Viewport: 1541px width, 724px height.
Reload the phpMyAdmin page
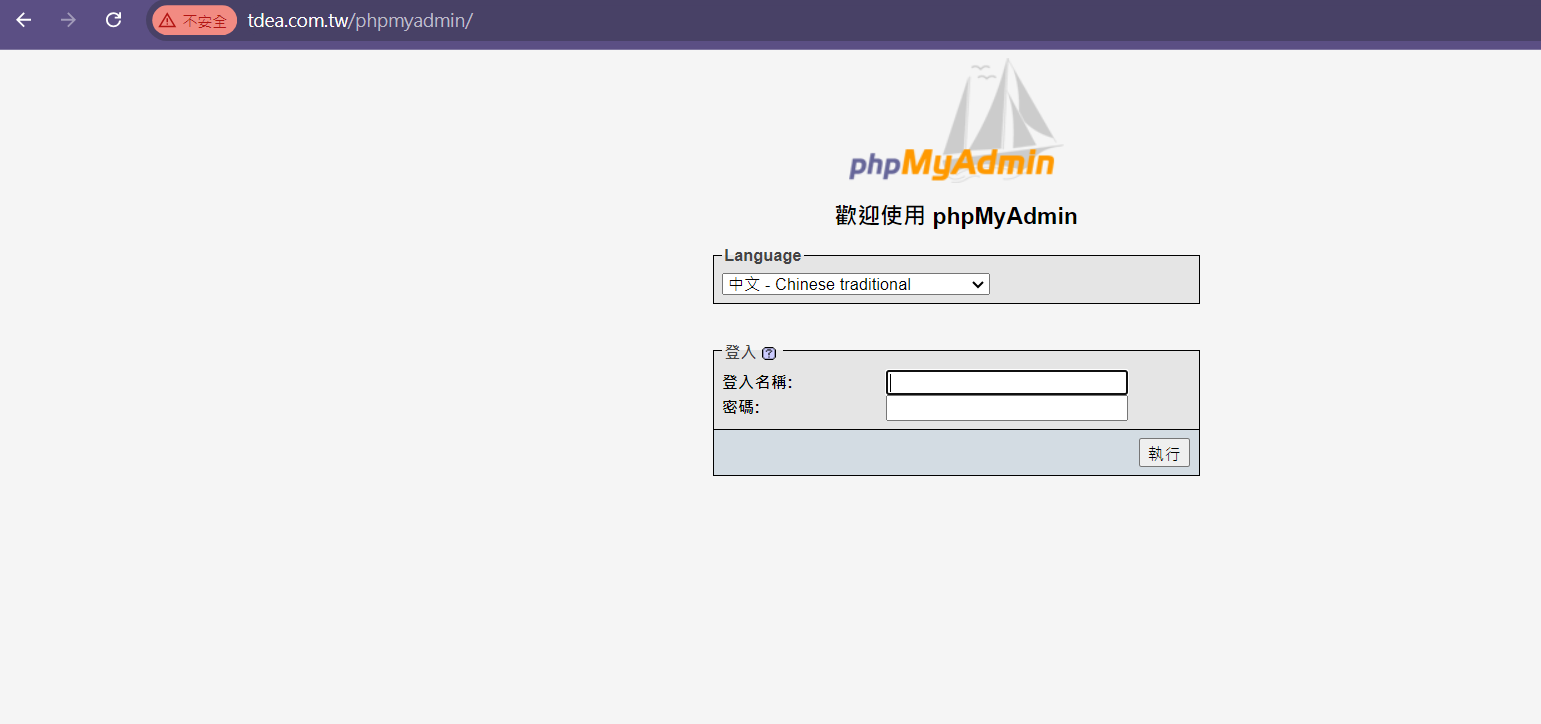click(114, 20)
